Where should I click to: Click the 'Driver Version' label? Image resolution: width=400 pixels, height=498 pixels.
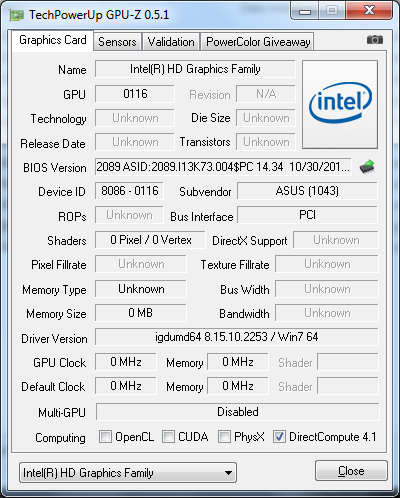coord(54,339)
